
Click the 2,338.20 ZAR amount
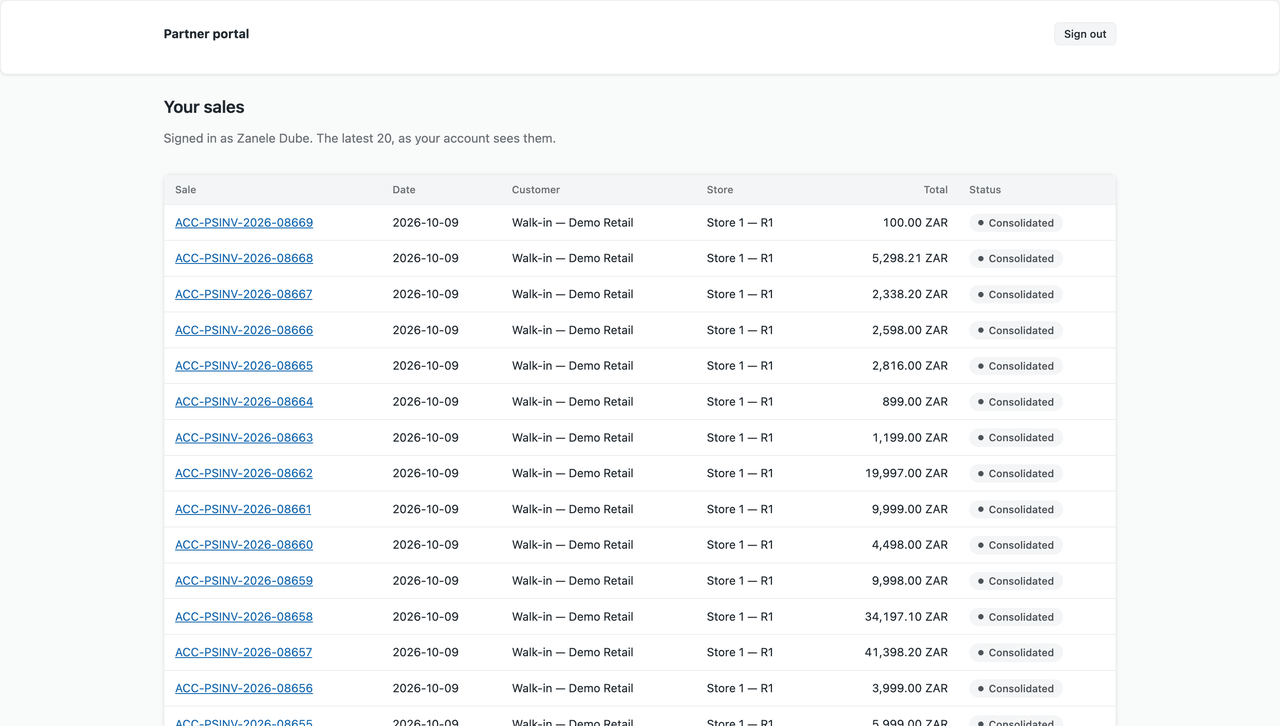click(x=910, y=294)
